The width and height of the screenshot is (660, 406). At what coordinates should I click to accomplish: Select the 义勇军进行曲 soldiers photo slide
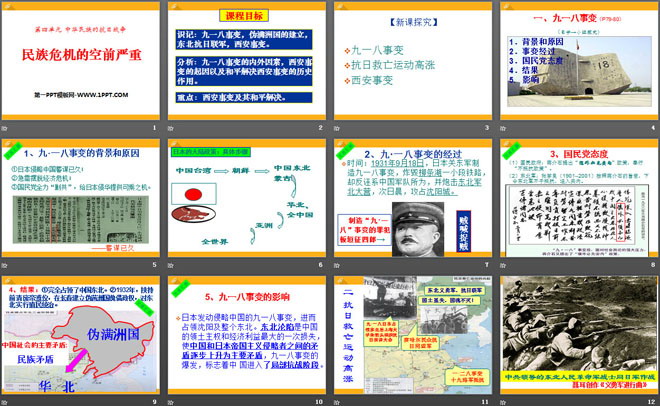579,335
